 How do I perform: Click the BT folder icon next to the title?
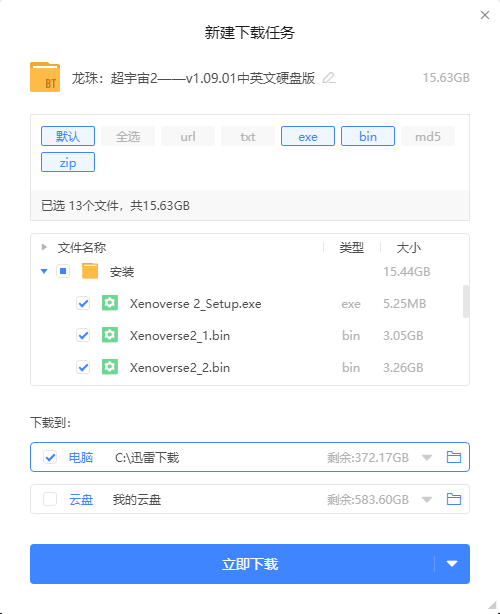click(45, 77)
